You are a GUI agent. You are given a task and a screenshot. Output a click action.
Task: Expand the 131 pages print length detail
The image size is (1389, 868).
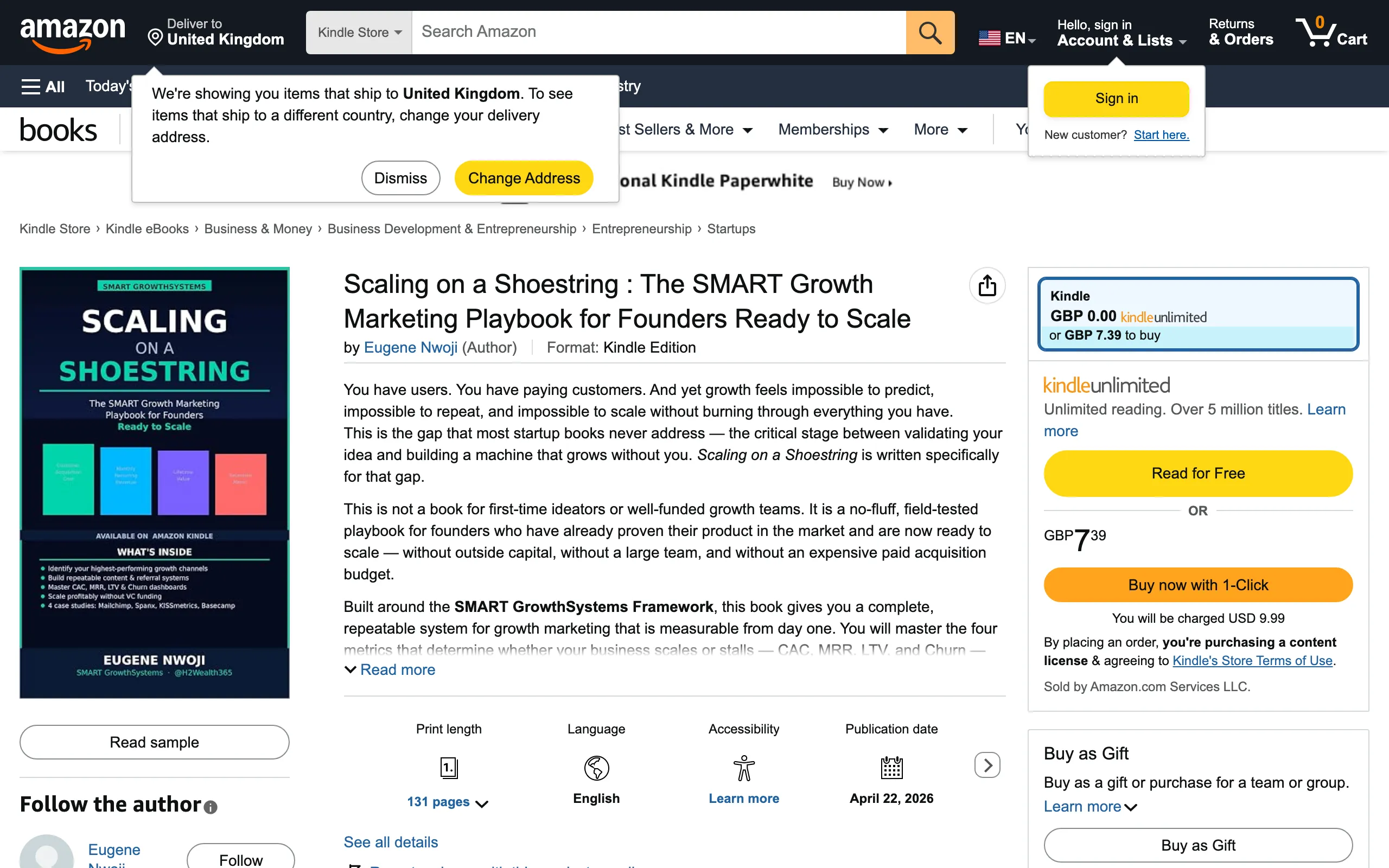pos(448,802)
